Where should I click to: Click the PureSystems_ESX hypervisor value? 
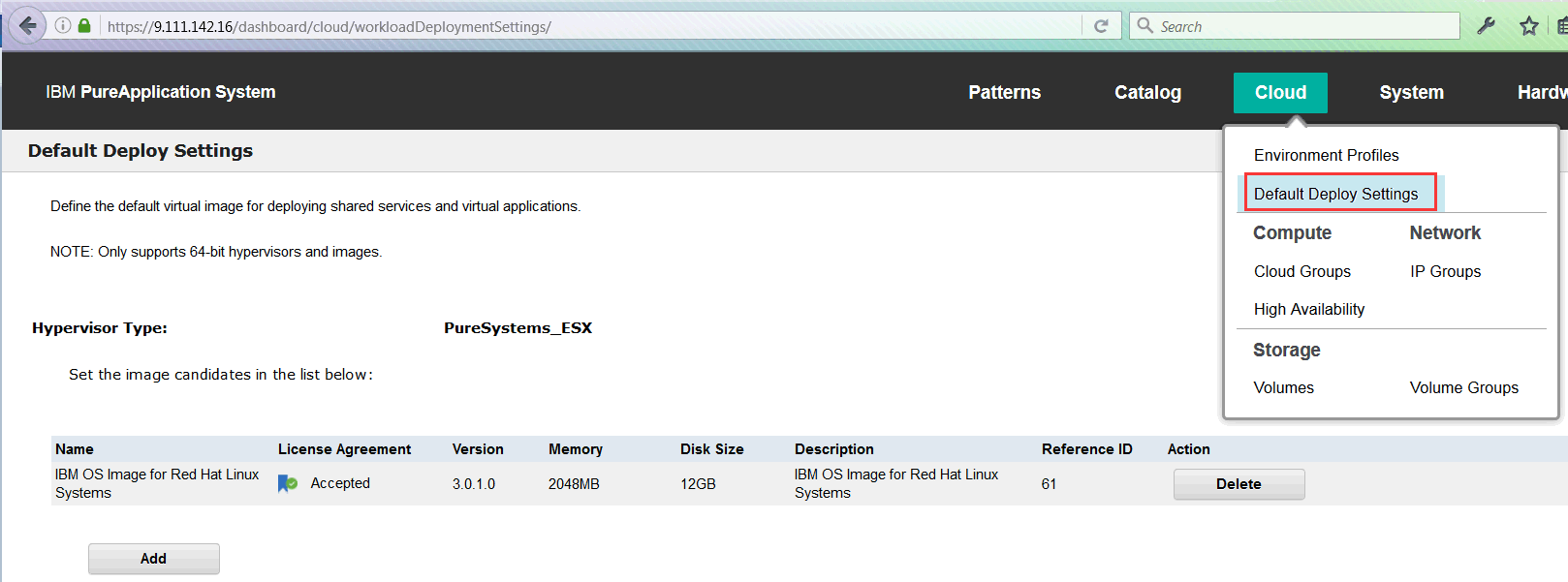(517, 328)
